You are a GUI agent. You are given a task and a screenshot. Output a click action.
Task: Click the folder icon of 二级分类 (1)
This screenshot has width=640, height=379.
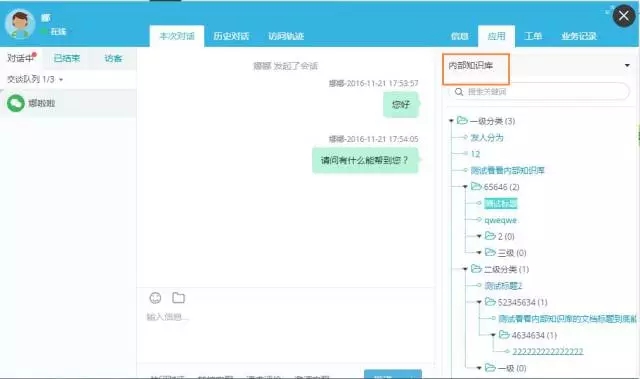tap(476, 268)
